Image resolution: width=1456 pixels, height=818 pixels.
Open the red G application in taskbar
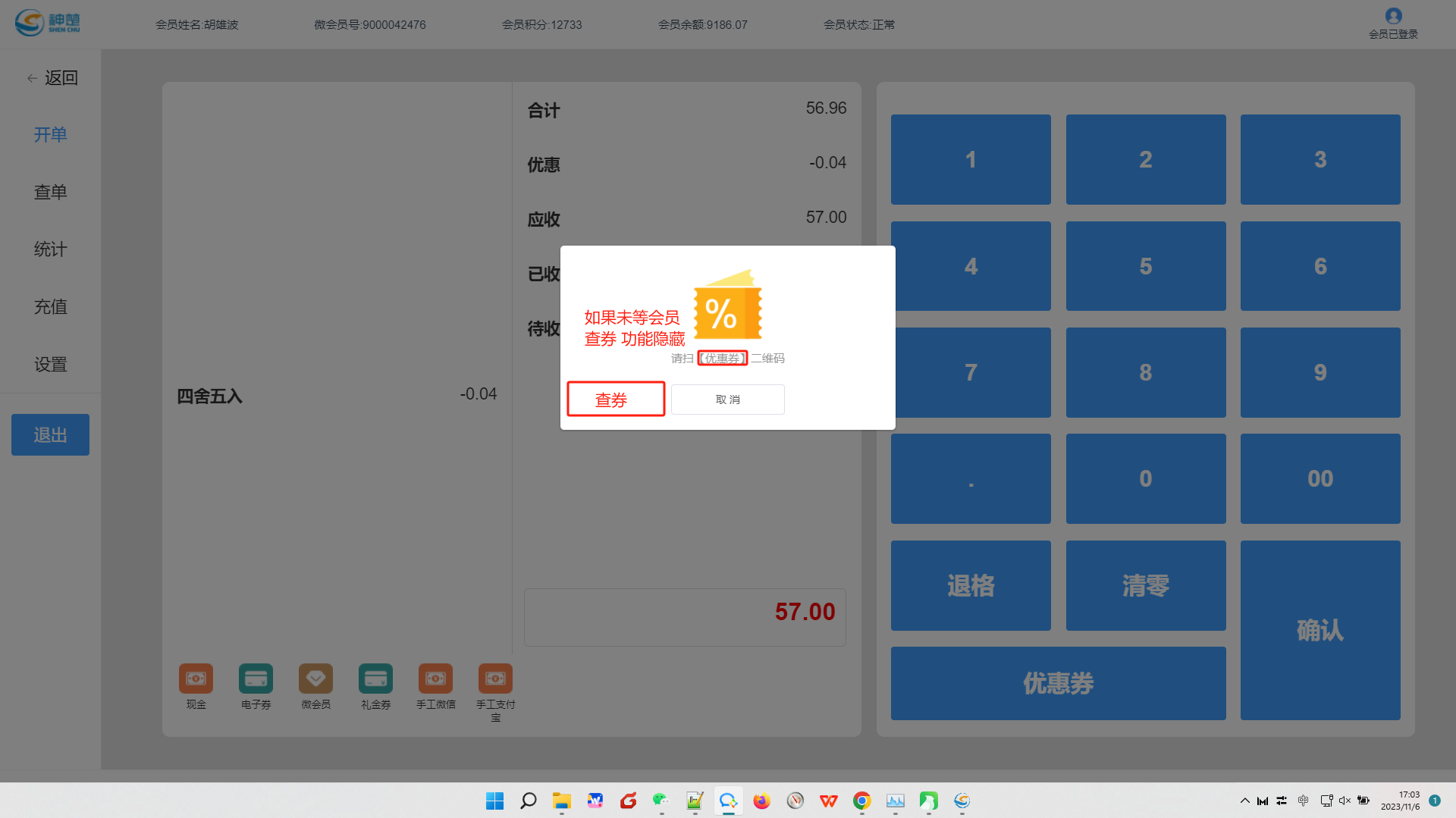(x=628, y=801)
